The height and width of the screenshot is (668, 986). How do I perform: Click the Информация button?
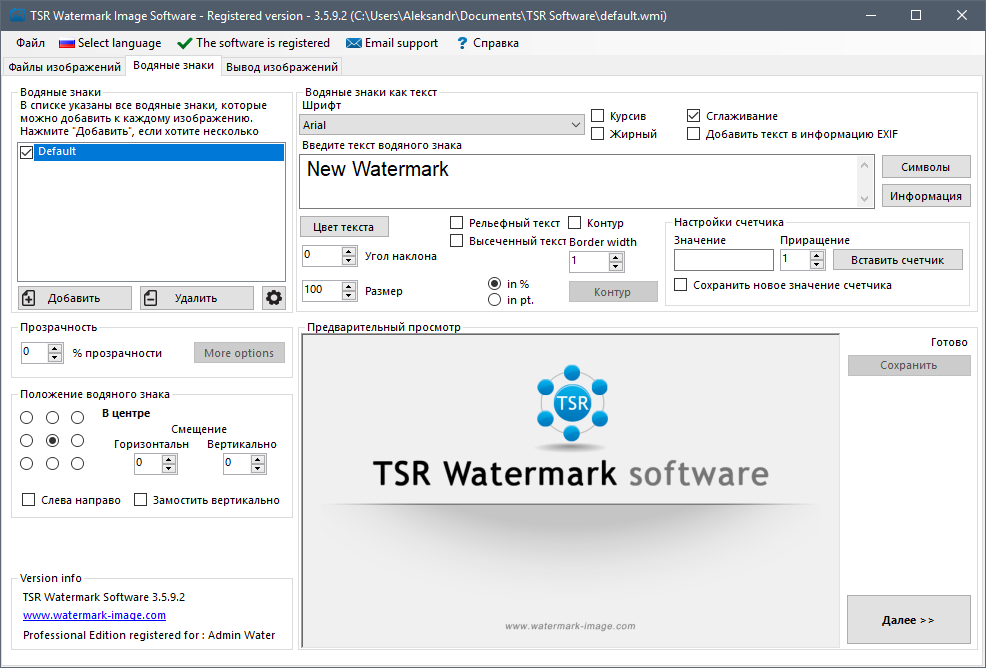(926, 196)
